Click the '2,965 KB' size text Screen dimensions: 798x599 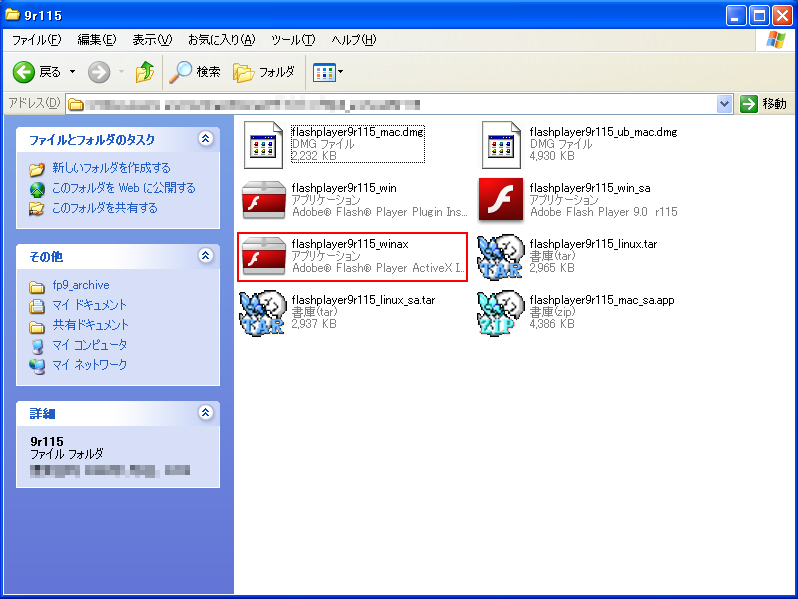point(552,268)
